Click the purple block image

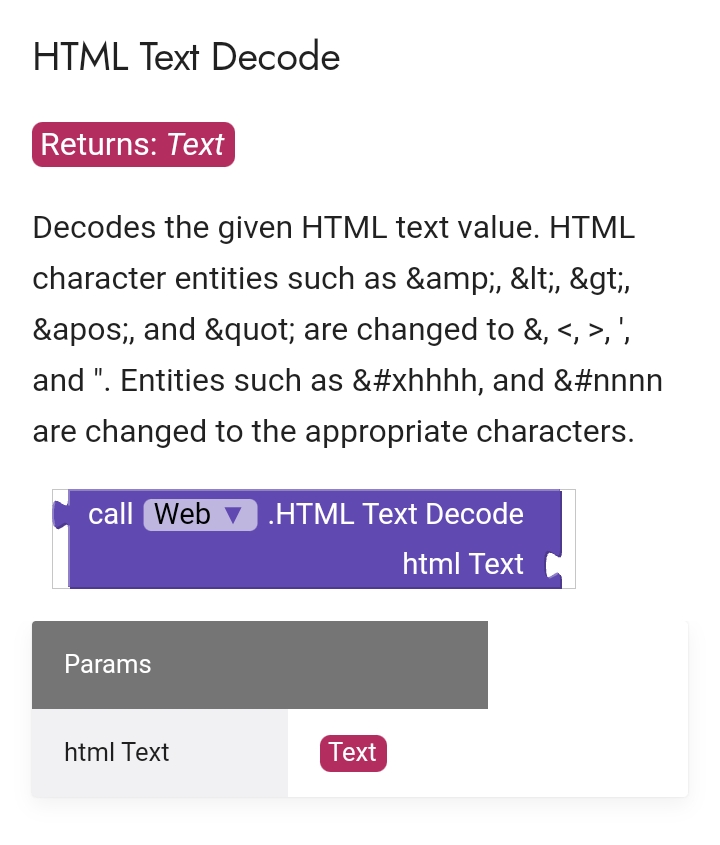[x=314, y=539]
